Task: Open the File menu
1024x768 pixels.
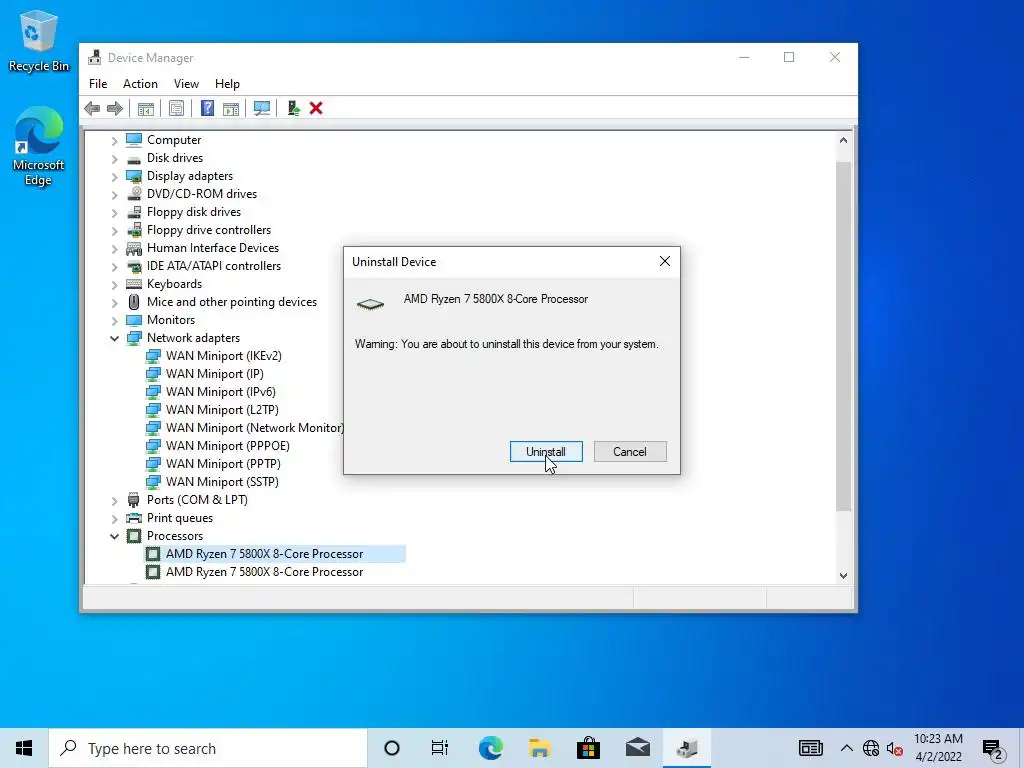Action: pyautogui.click(x=98, y=84)
